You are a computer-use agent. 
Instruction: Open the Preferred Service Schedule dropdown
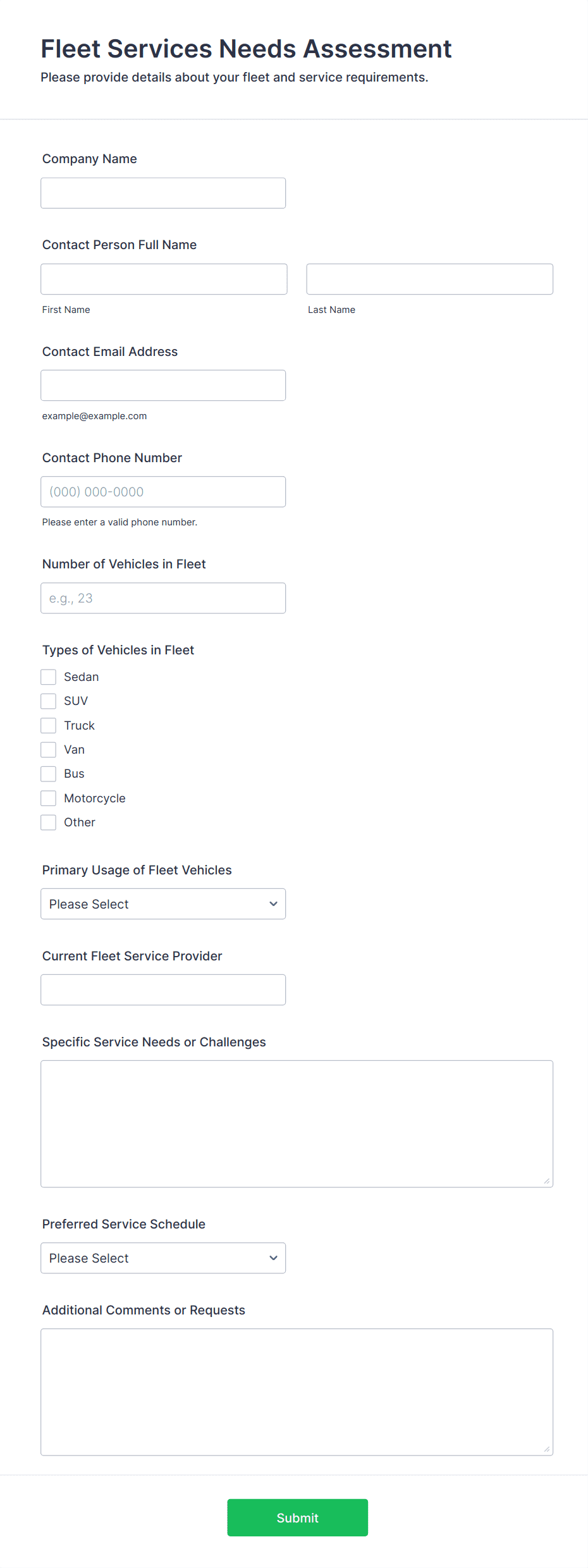point(162,1258)
